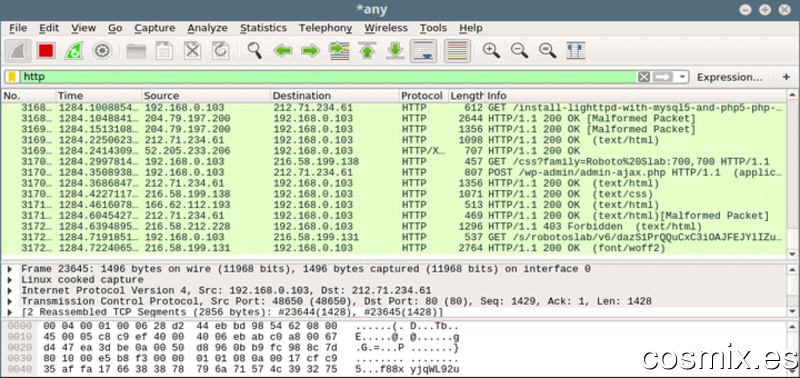Image resolution: width=800 pixels, height=378 pixels.
Task: Zoom in the packet text
Action: 491,51
